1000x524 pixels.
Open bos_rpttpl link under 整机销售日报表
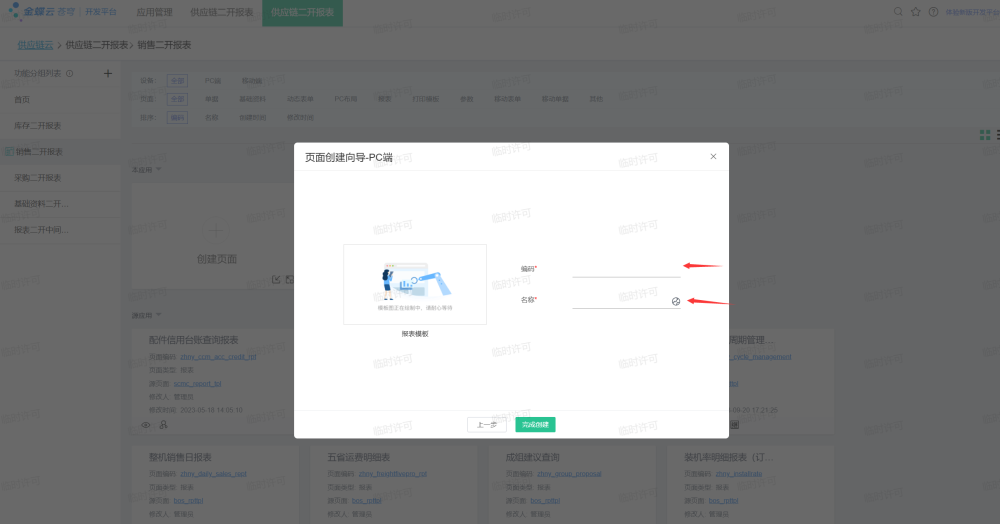click(188, 500)
